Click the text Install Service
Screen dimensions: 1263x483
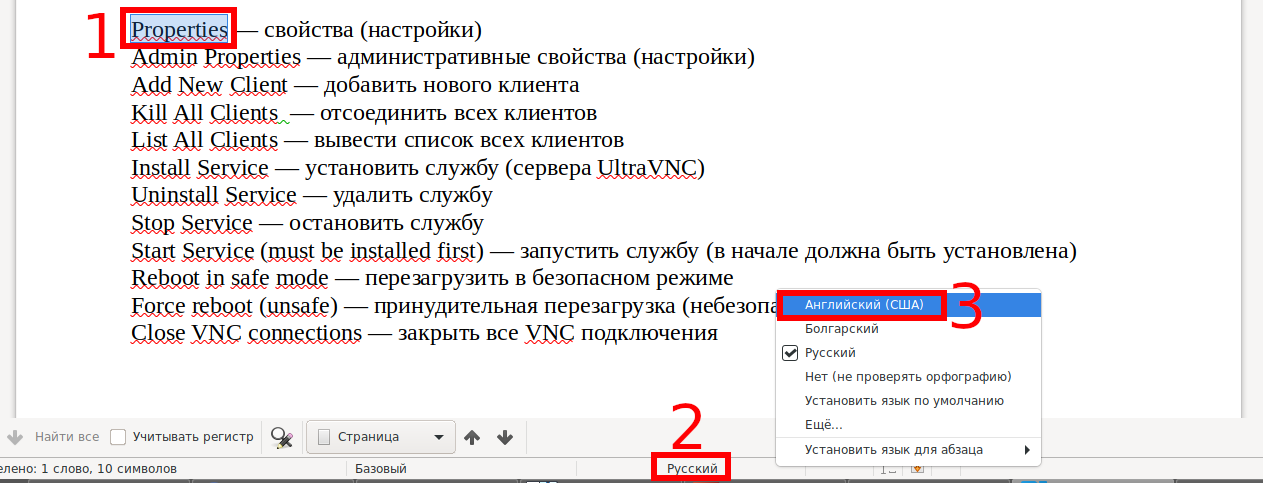click(x=200, y=167)
